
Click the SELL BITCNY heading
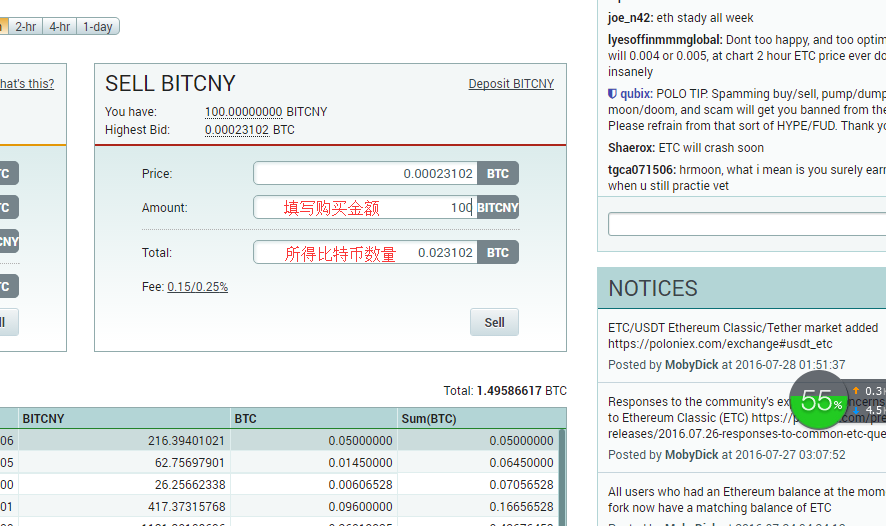170,84
